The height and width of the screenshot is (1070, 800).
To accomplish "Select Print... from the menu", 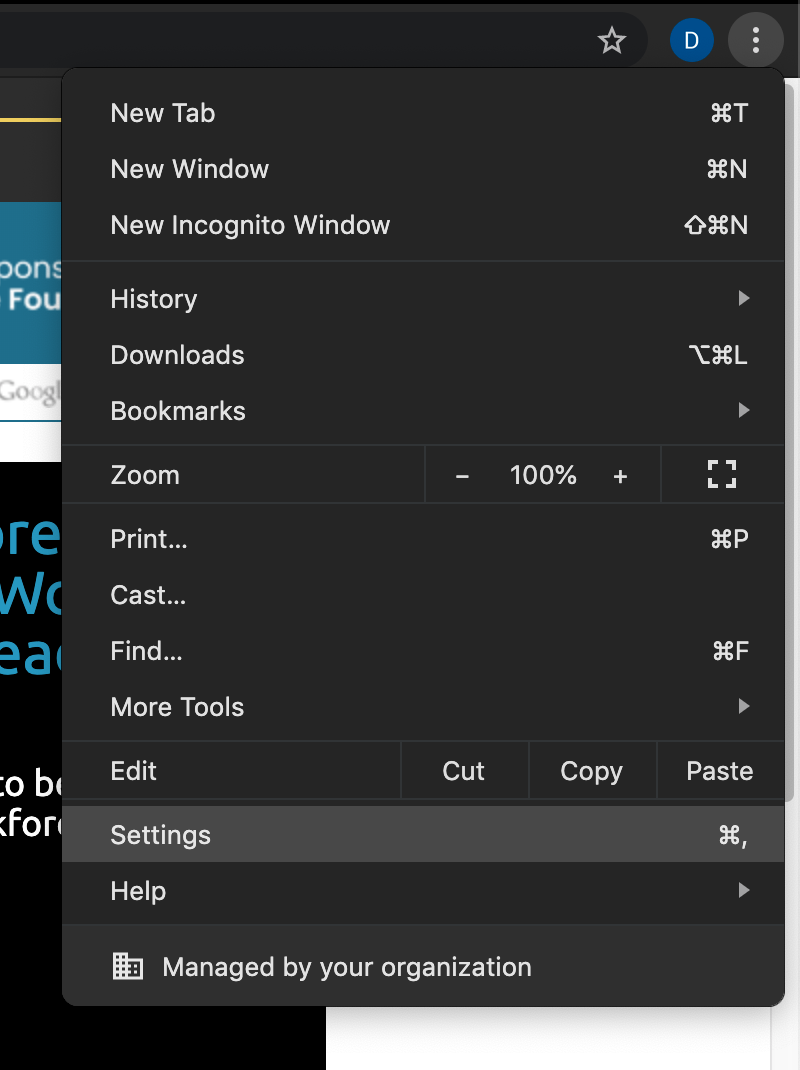I will click(x=149, y=539).
